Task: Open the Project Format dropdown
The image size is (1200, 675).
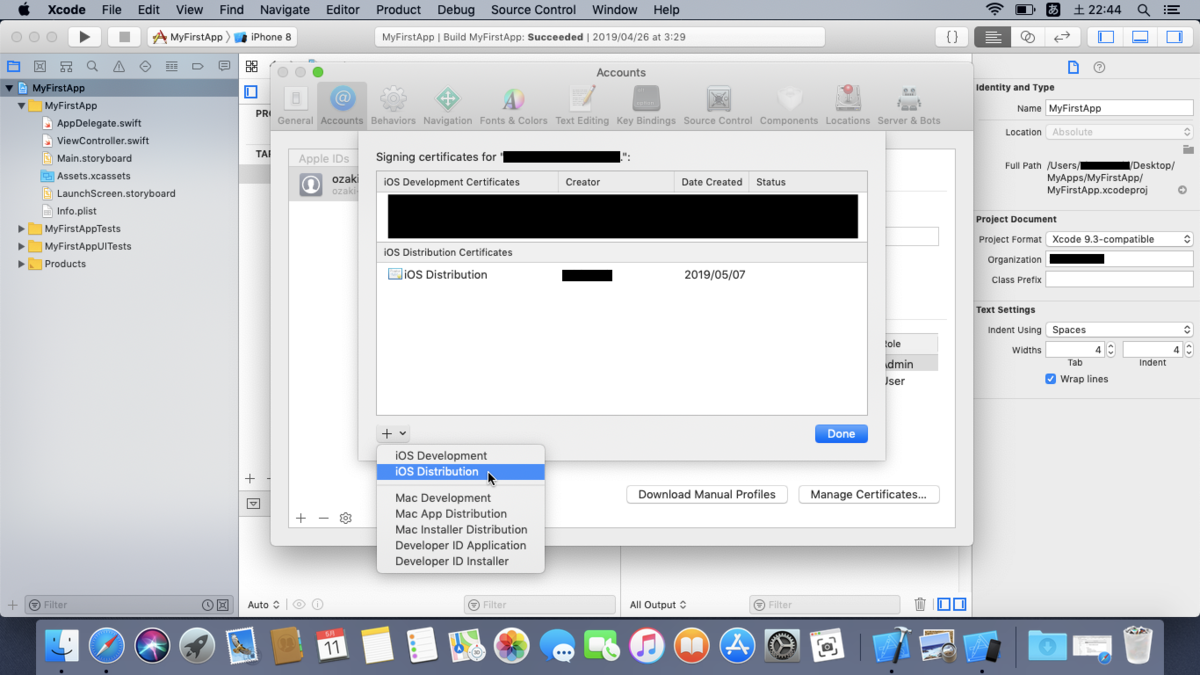Action: [1119, 239]
